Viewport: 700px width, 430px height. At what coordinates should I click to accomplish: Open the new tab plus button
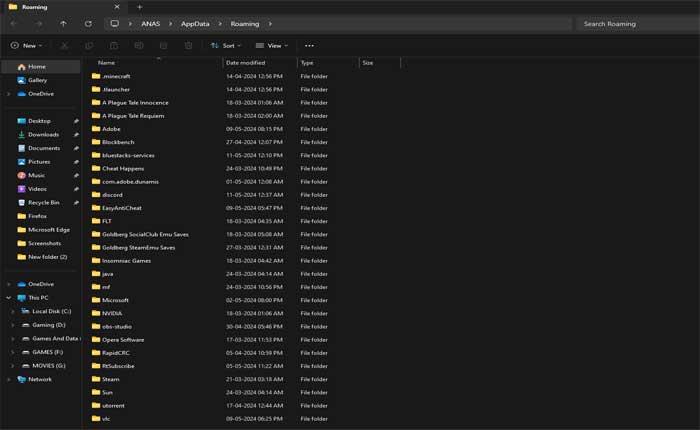tap(139, 7)
